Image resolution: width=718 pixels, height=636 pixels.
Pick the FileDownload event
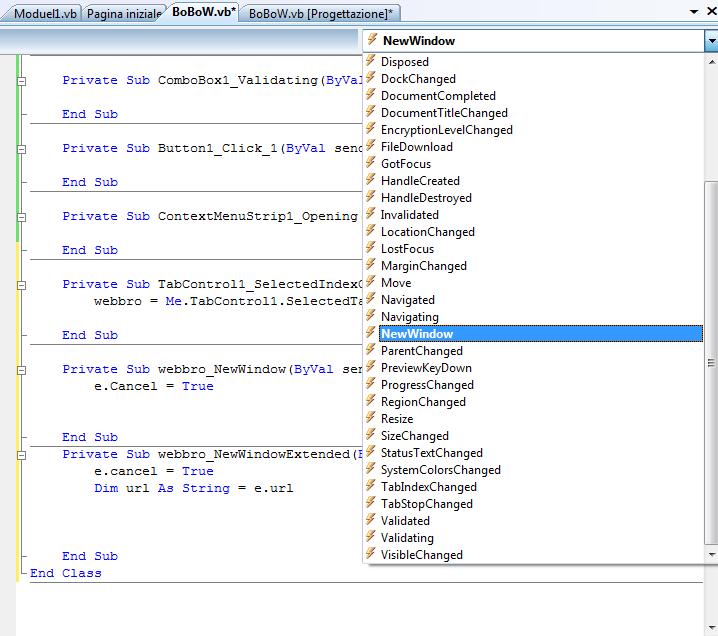[417, 147]
